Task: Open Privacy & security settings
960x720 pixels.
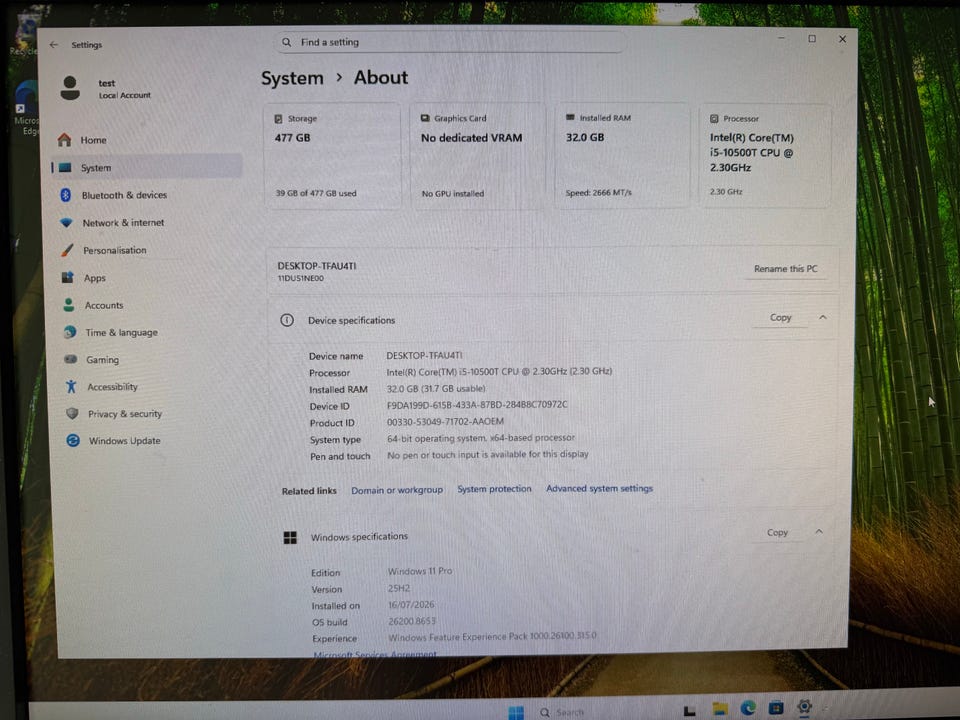Action: point(114,413)
